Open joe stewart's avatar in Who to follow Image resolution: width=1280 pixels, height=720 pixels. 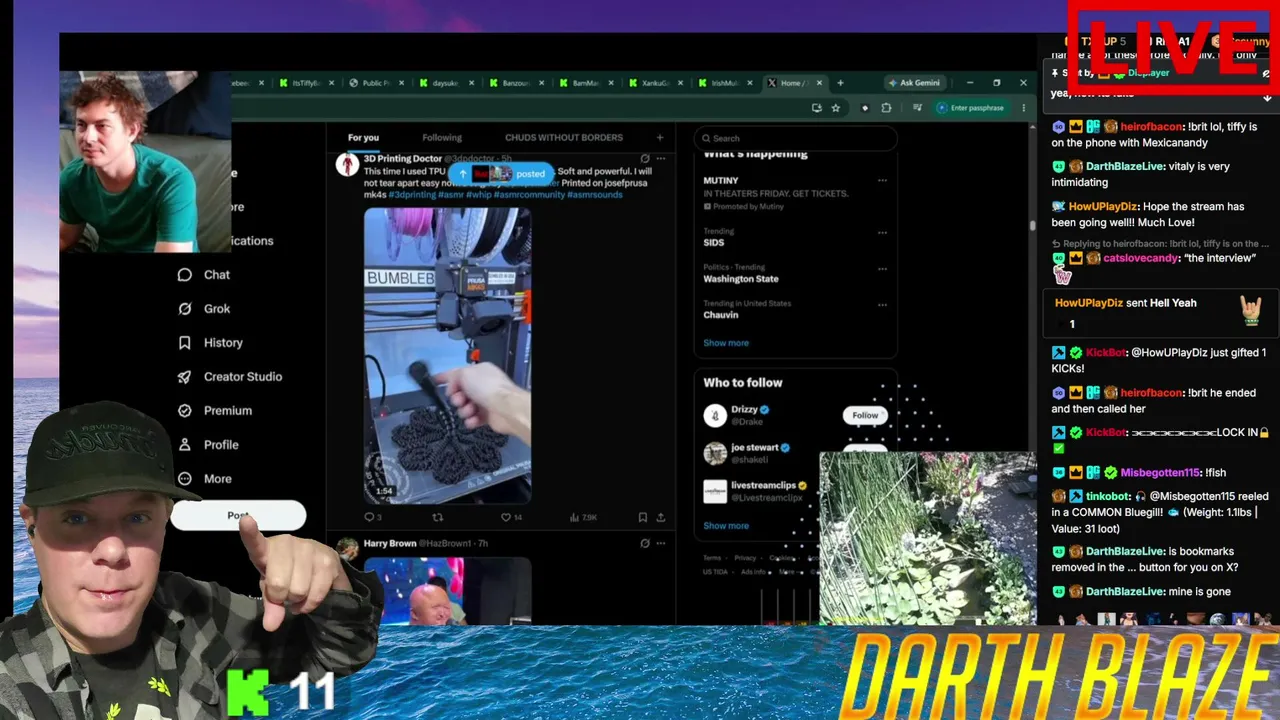(715, 454)
